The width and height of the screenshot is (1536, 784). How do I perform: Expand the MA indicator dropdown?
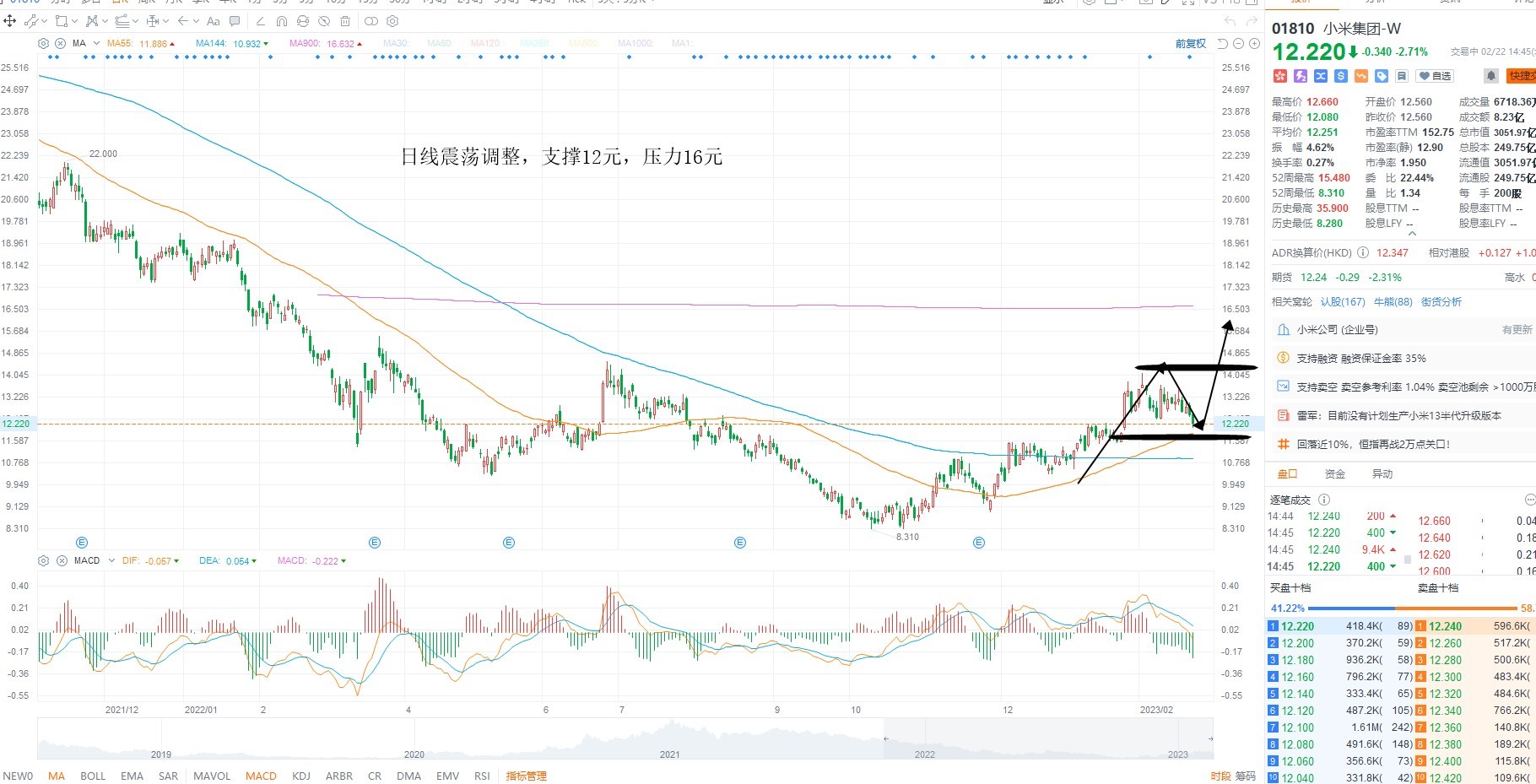[x=96, y=43]
